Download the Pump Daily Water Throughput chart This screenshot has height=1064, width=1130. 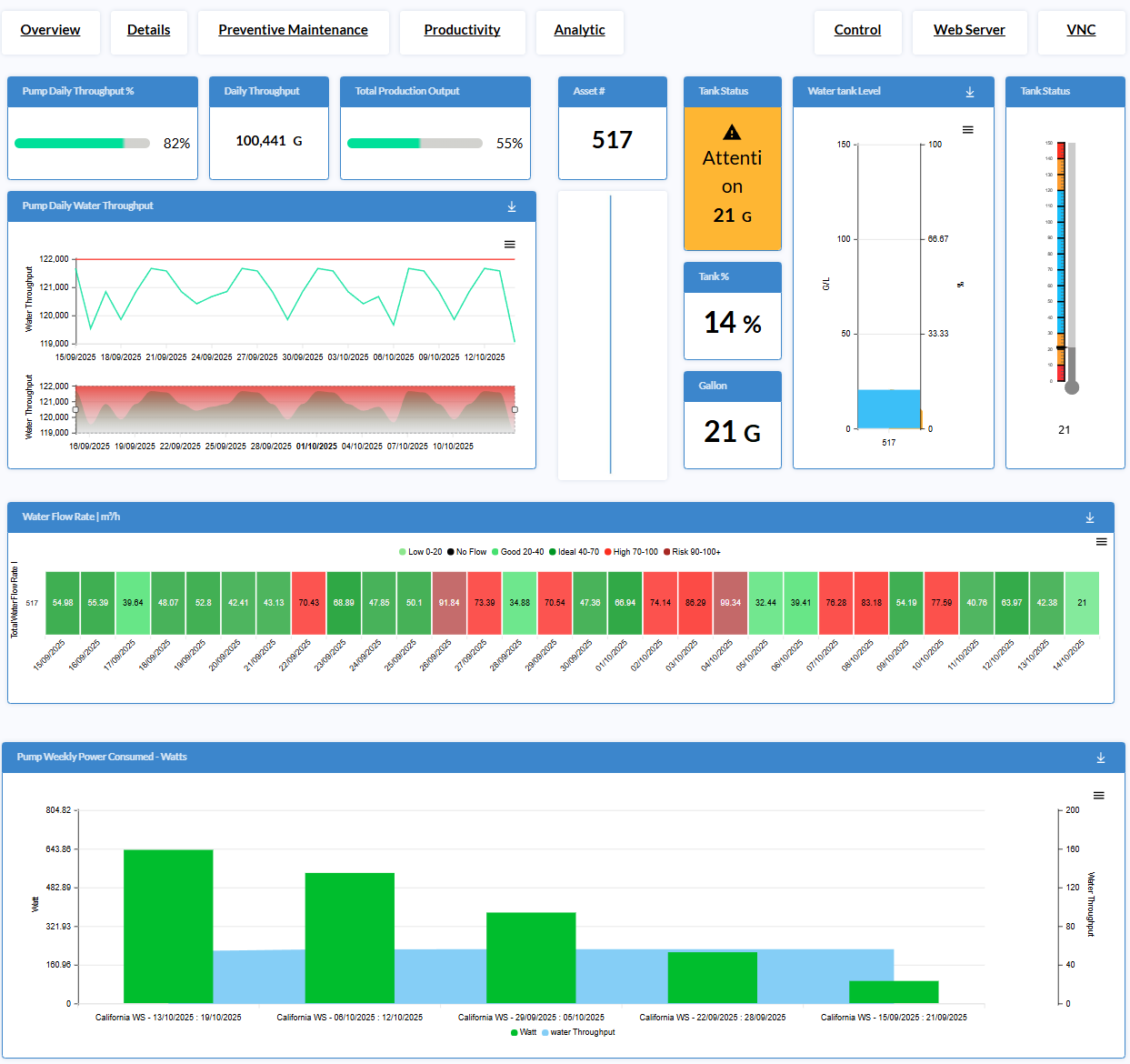pos(512,206)
